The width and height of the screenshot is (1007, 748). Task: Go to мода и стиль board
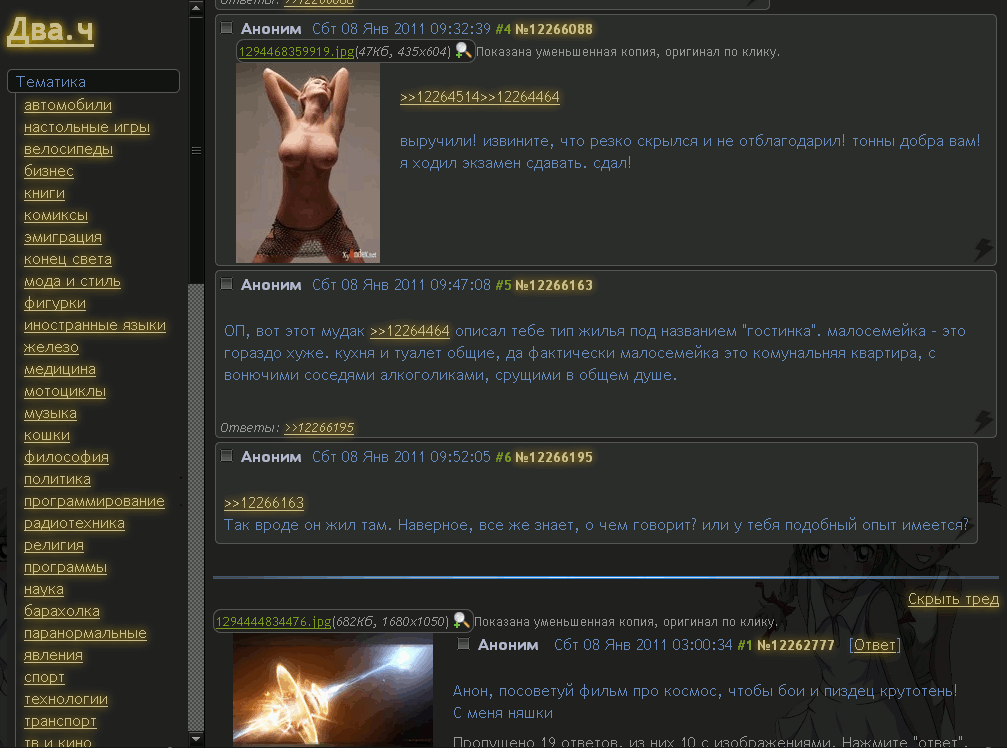[x=72, y=281]
